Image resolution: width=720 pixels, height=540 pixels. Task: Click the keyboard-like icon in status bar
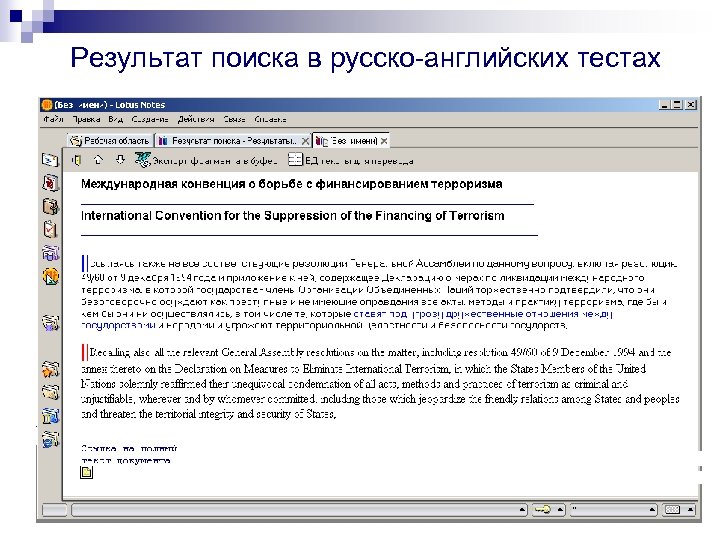click(673, 510)
